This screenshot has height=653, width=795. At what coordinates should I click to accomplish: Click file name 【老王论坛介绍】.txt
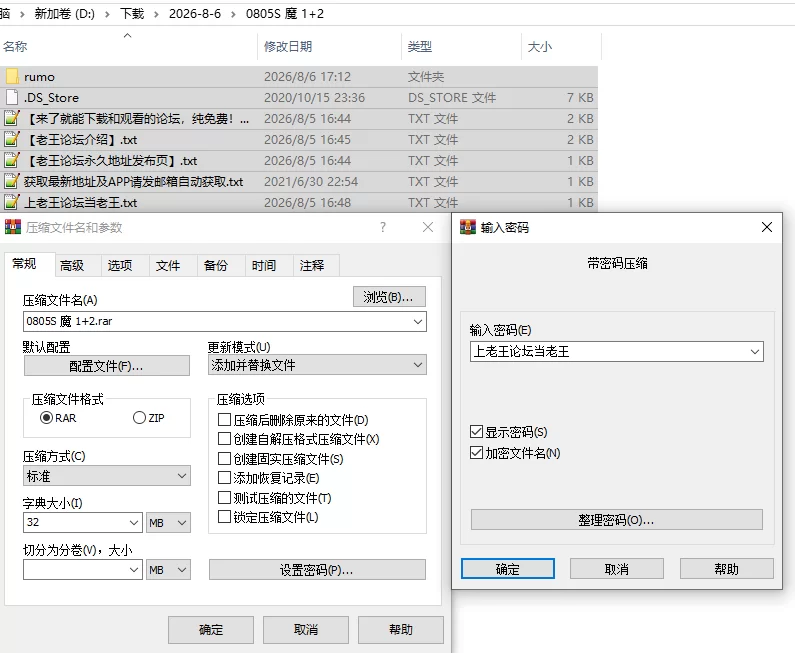pyautogui.click(x=80, y=139)
